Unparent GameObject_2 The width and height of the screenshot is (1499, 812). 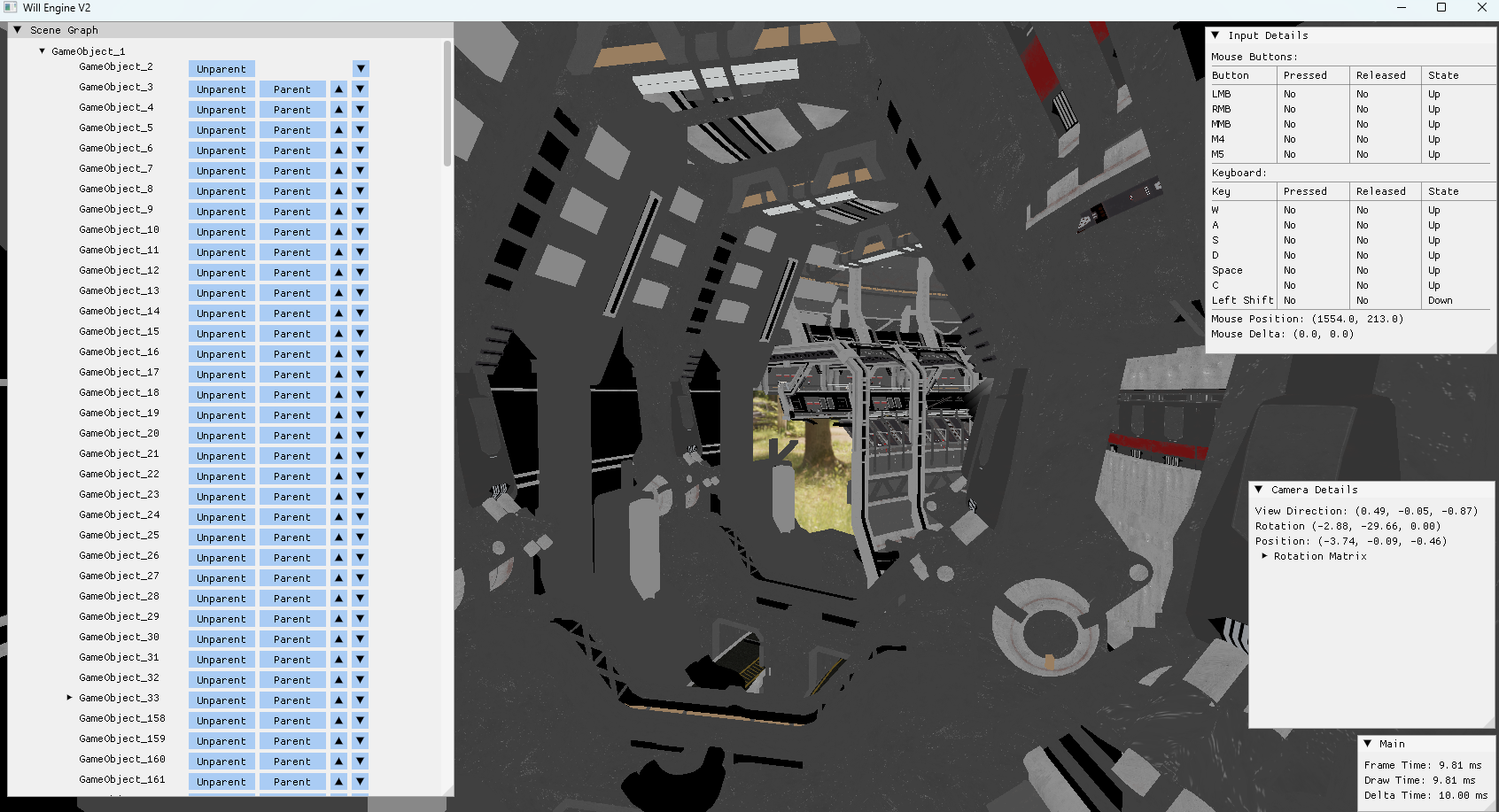click(221, 69)
